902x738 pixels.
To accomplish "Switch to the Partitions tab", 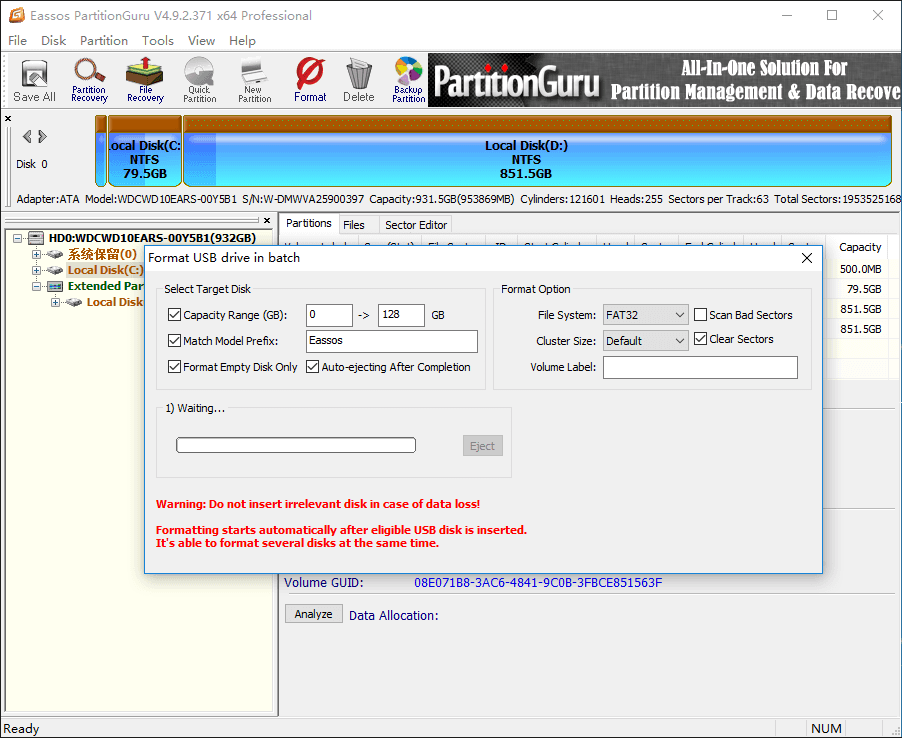I will click(x=309, y=223).
